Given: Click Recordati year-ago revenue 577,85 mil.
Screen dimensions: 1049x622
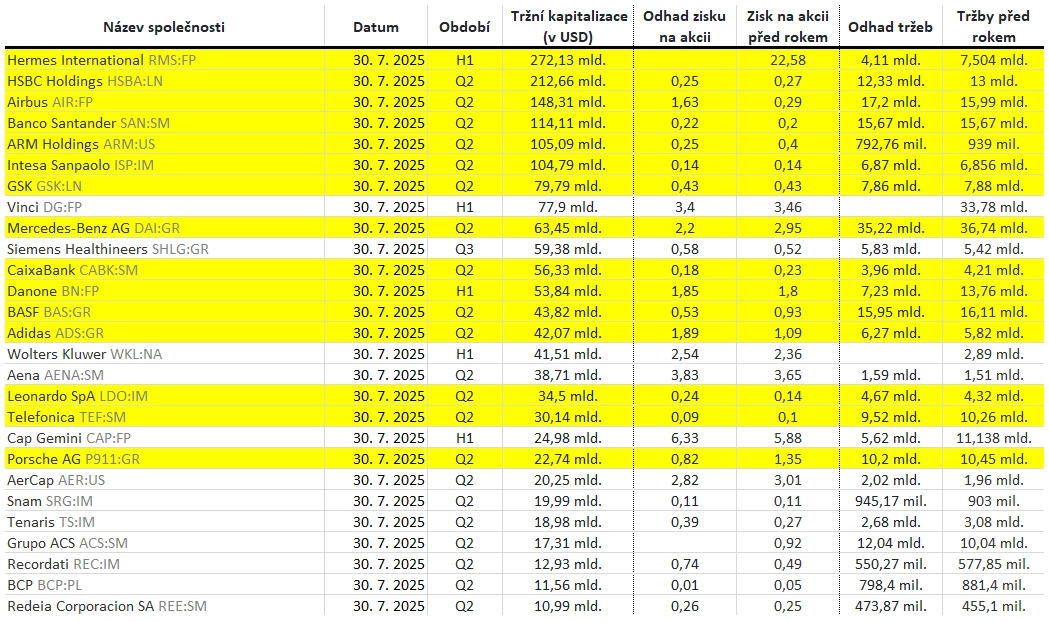Looking at the screenshot, I should point(993,564).
